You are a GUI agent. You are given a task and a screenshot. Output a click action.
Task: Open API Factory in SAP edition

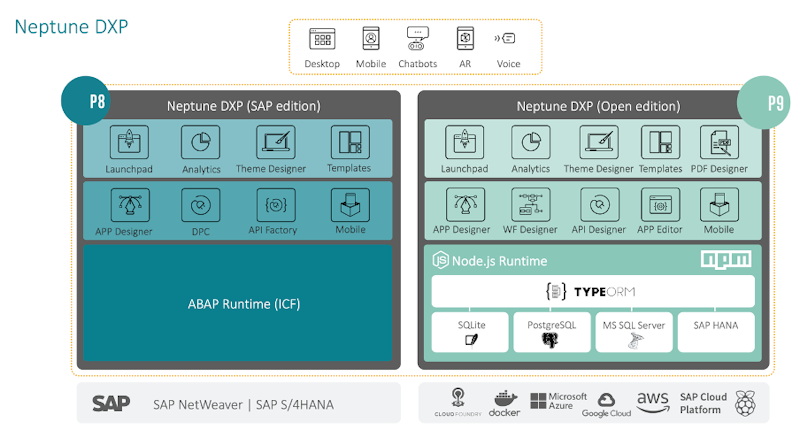point(275,205)
